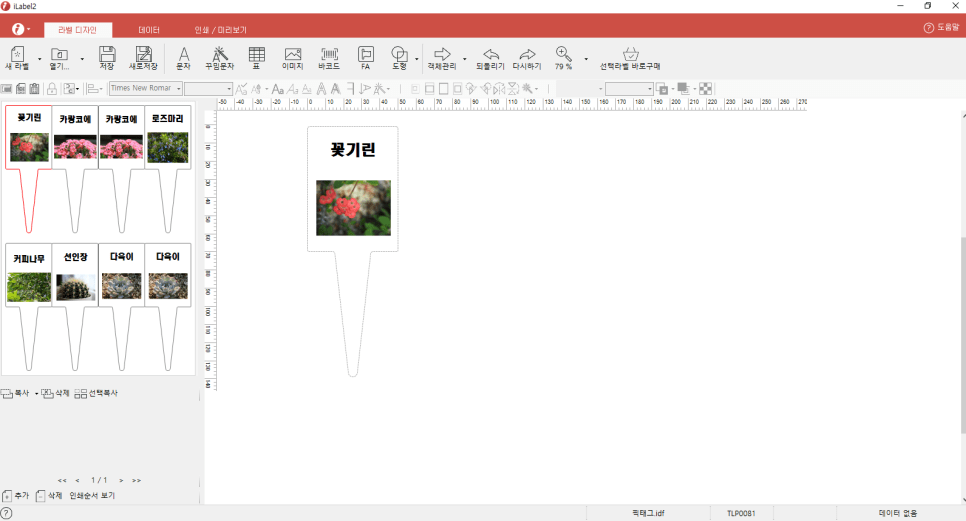This screenshot has width=966, height=521.
Task: Go to previous page < button
Action: [x=77, y=480]
